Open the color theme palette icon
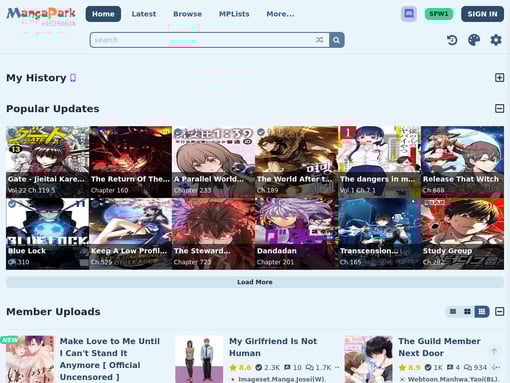The image size is (510, 383). [474, 40]
